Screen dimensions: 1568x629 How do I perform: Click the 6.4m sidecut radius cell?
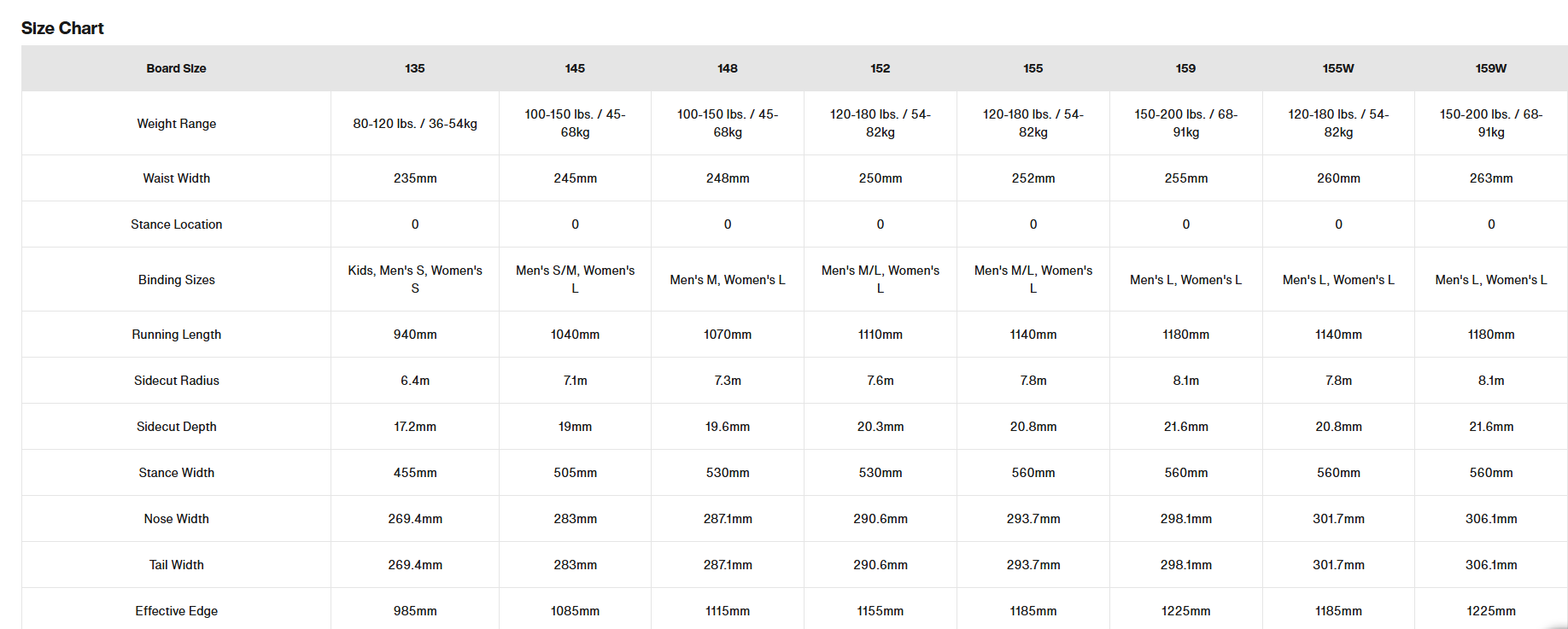[x=415, y=381]
